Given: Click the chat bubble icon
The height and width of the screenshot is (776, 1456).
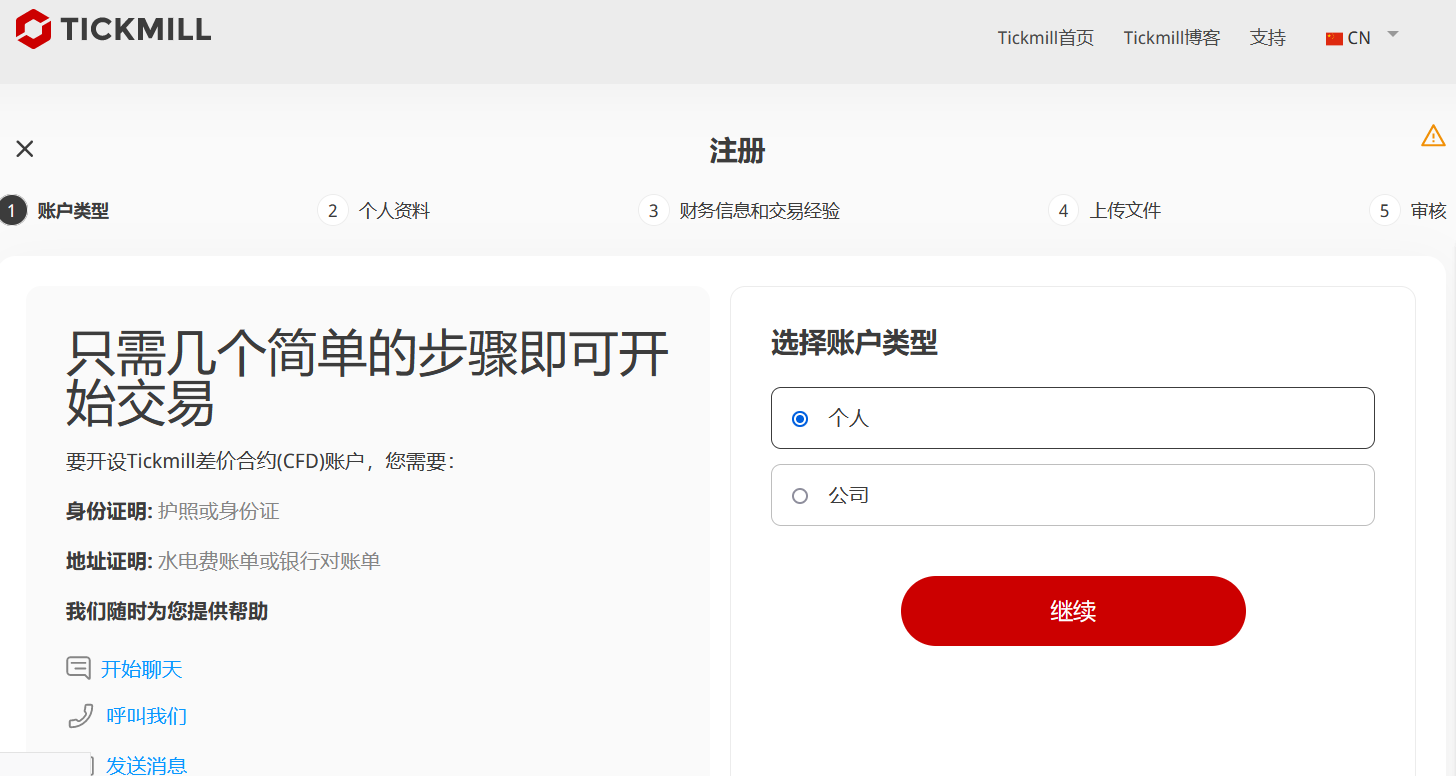Looking at the screenshot, I should [78, 668].
